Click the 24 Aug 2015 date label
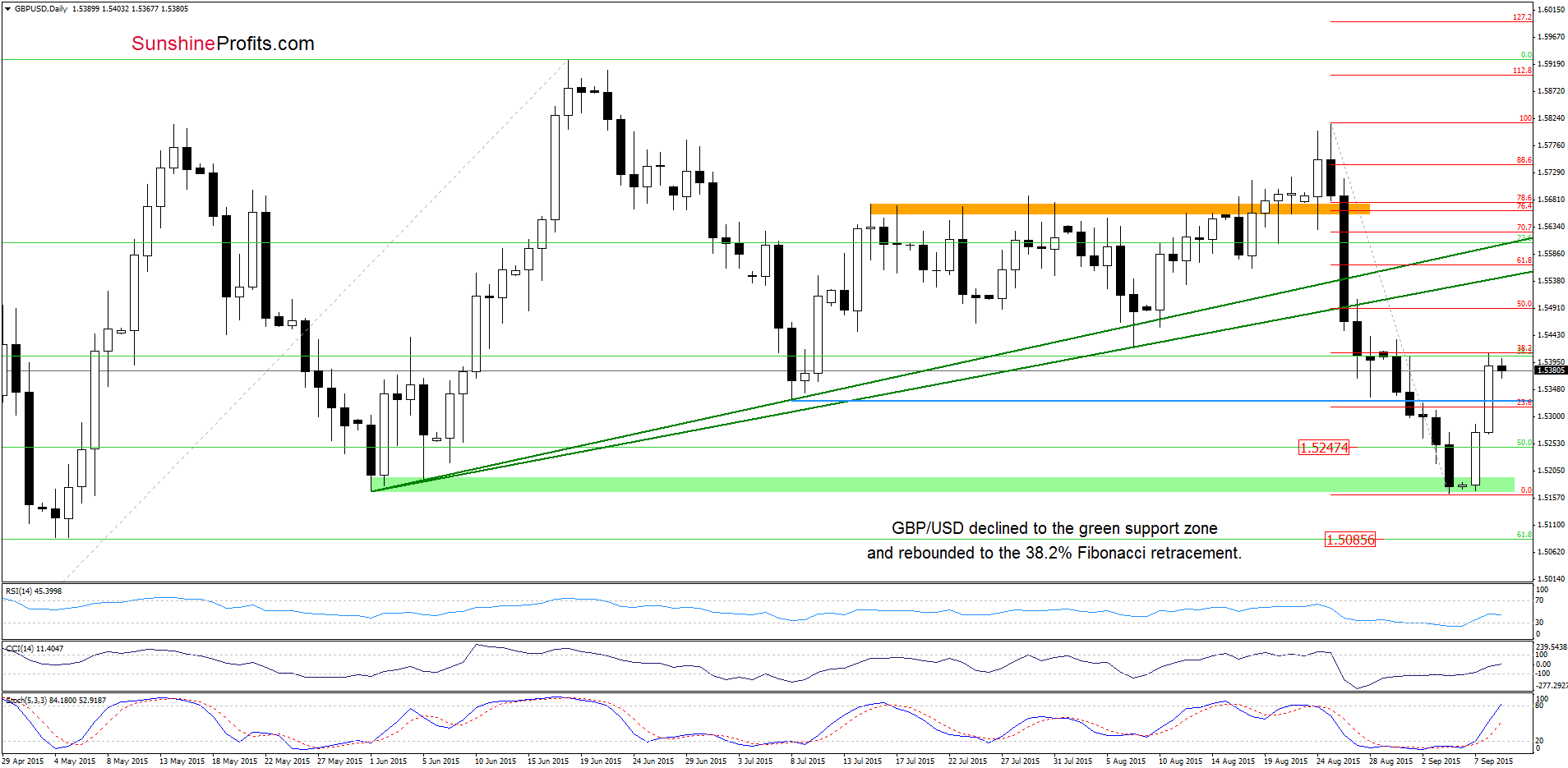The height and width of the screenshot is (768, 1568). coord(1338,761)
